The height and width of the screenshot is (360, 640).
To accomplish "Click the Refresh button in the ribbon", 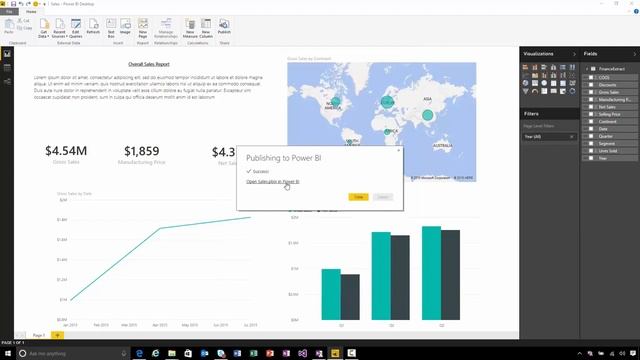I will click(93, 26).
